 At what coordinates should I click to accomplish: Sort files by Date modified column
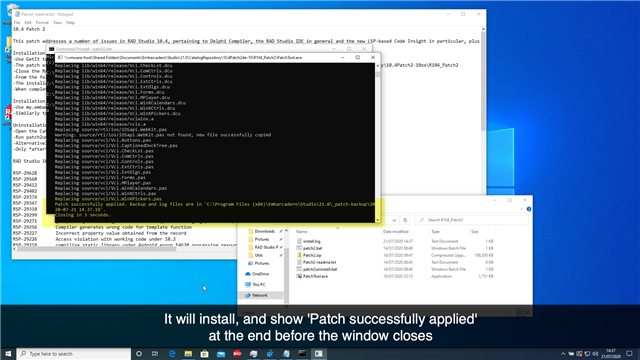pos(396,231)
